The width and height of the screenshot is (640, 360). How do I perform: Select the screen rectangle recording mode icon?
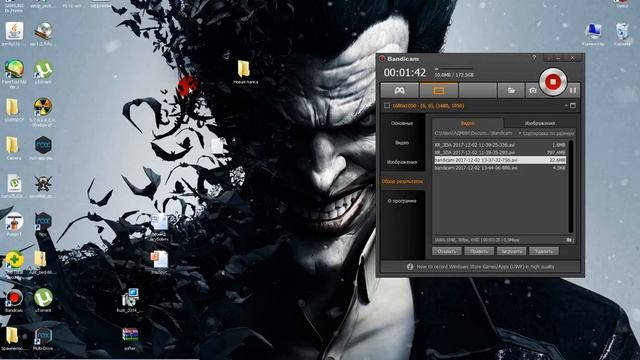tap(439, 91)
